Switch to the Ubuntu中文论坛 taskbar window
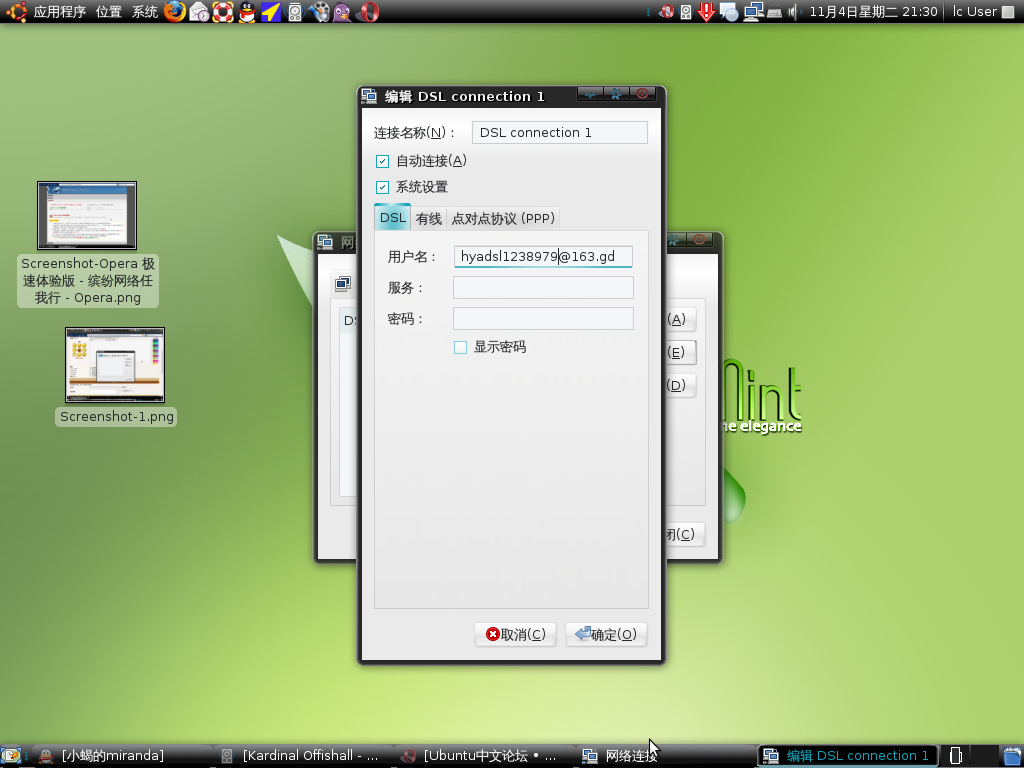 click(484, 756)
